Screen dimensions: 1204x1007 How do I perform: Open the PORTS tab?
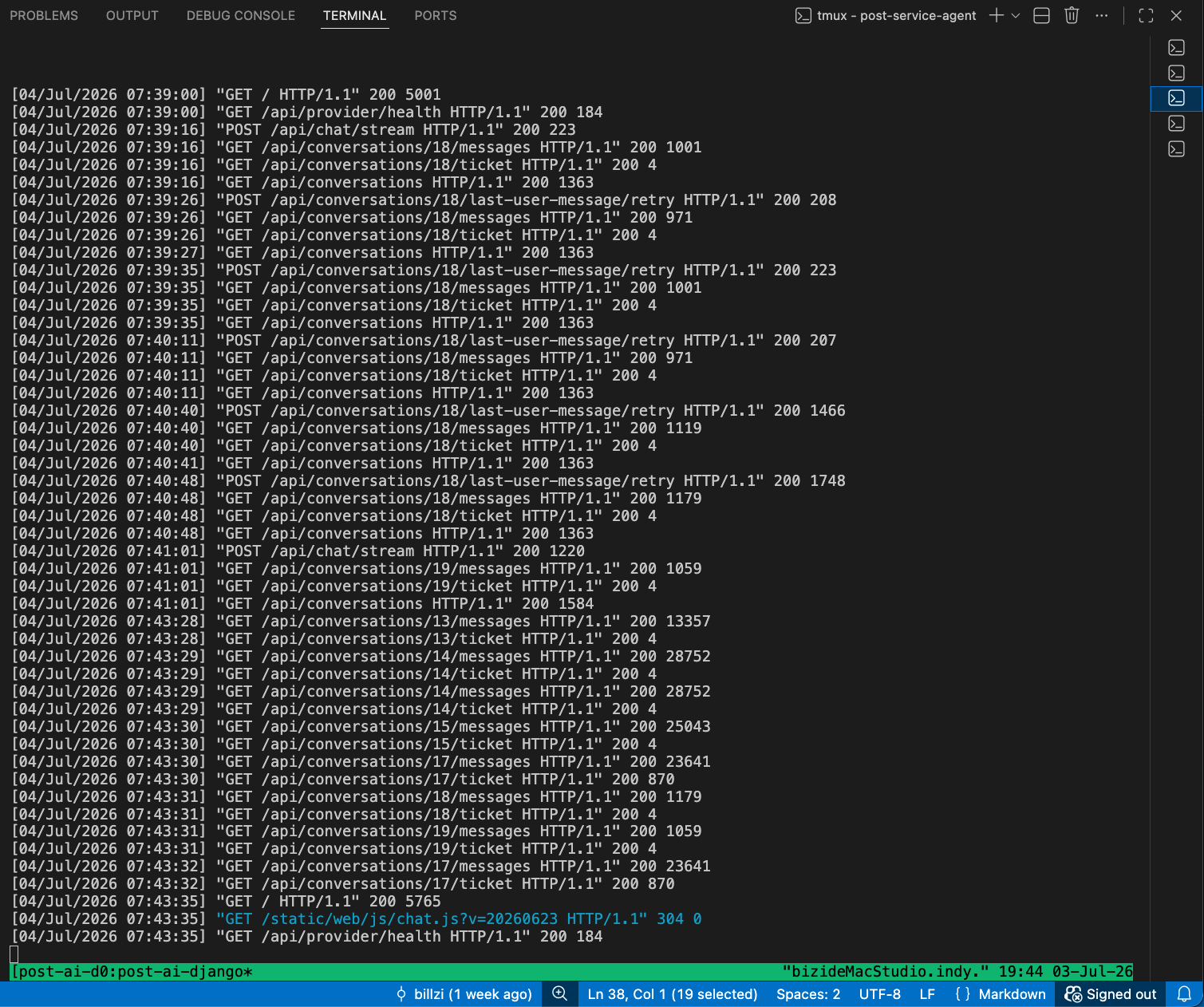436,16
